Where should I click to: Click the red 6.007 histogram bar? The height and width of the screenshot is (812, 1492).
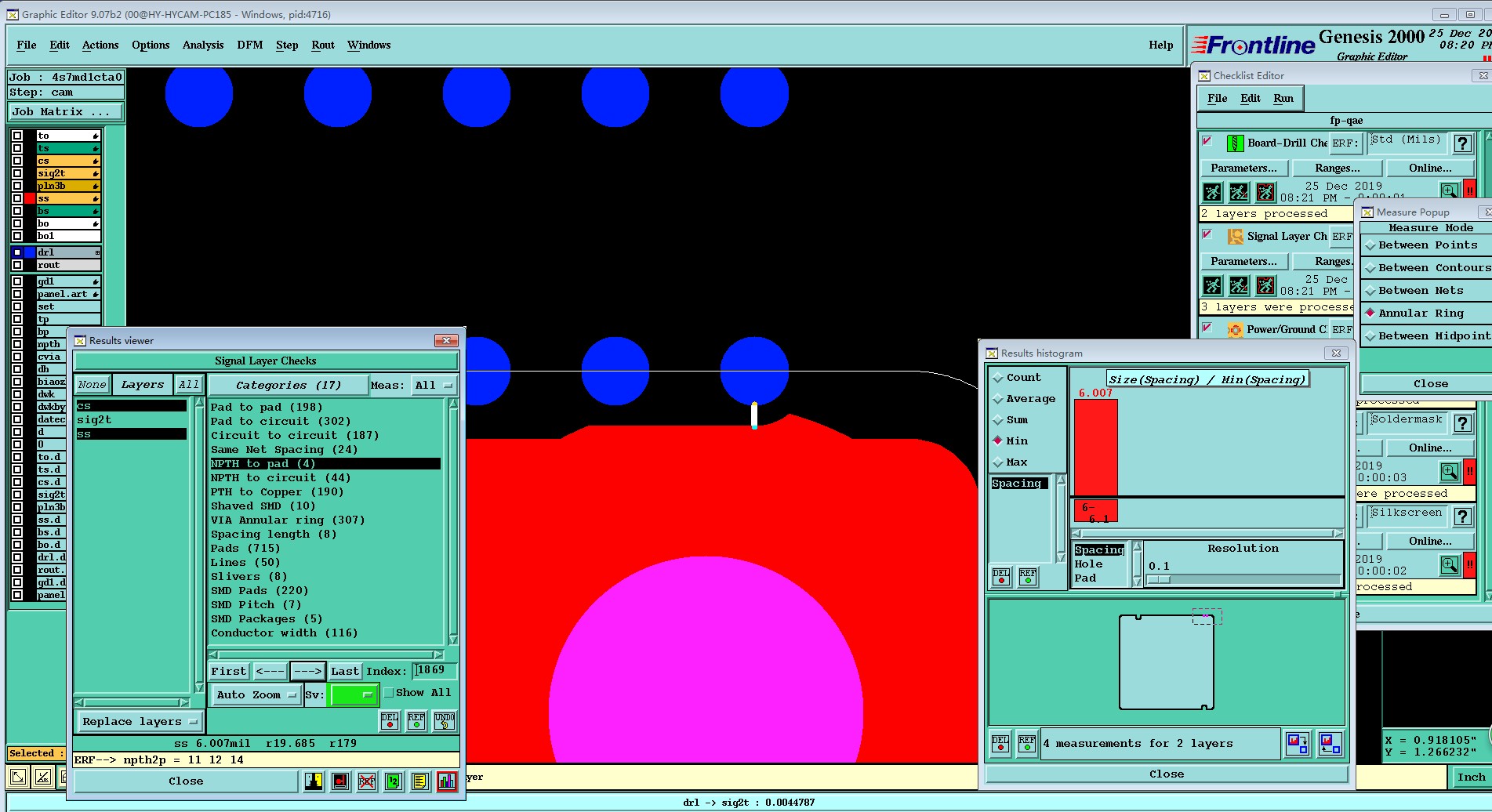coord(1095,447)
